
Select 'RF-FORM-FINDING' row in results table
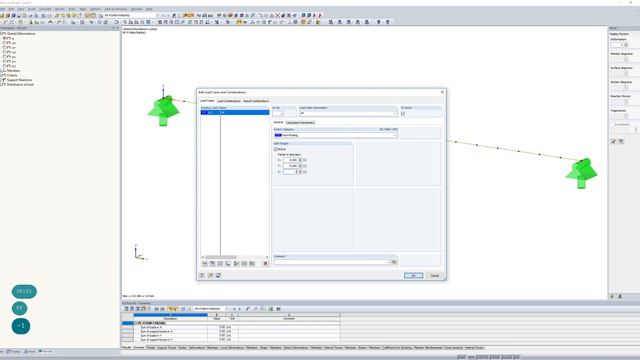click(x=237, y=323)
